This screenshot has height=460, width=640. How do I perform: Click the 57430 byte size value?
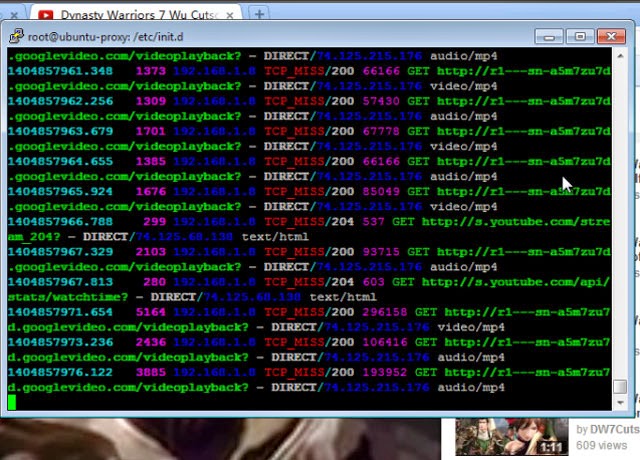pos(381,101)
